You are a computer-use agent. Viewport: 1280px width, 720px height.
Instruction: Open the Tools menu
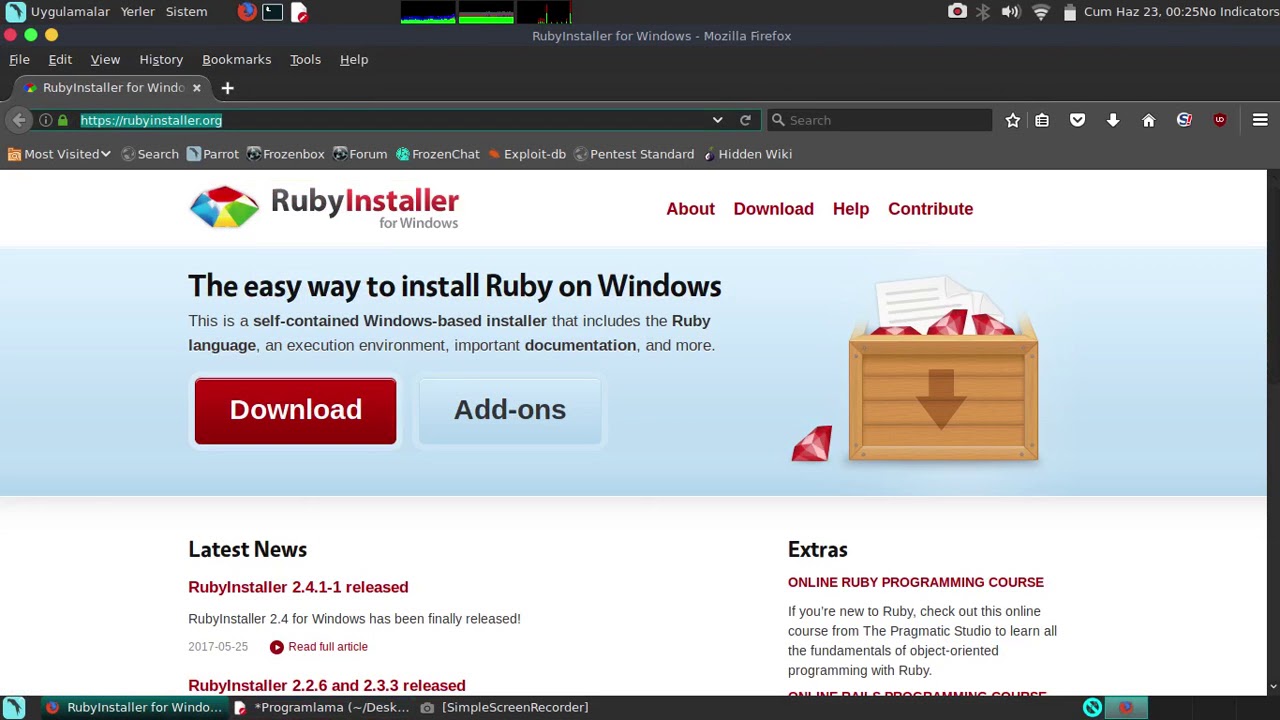point(305,60)
